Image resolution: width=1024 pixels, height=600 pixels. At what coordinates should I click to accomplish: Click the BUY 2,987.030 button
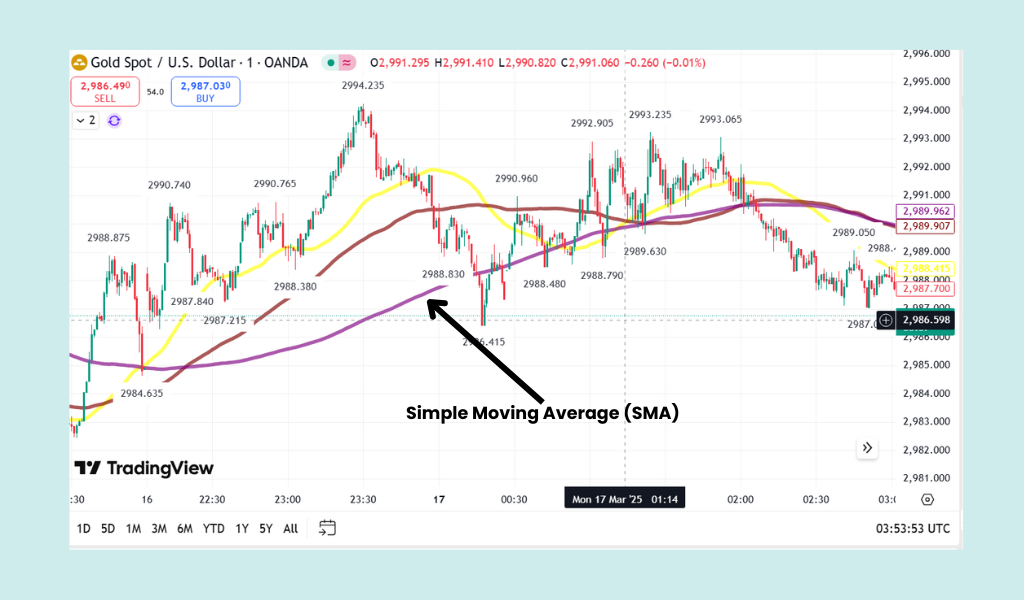[205, 91]
